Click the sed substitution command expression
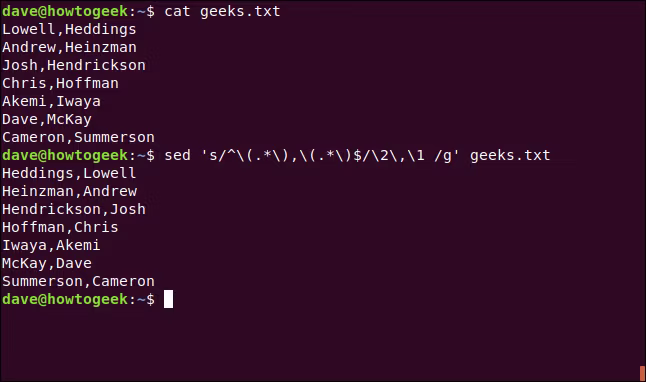Image resolution: width=646 pixels, height=382 pixels. 330,155
